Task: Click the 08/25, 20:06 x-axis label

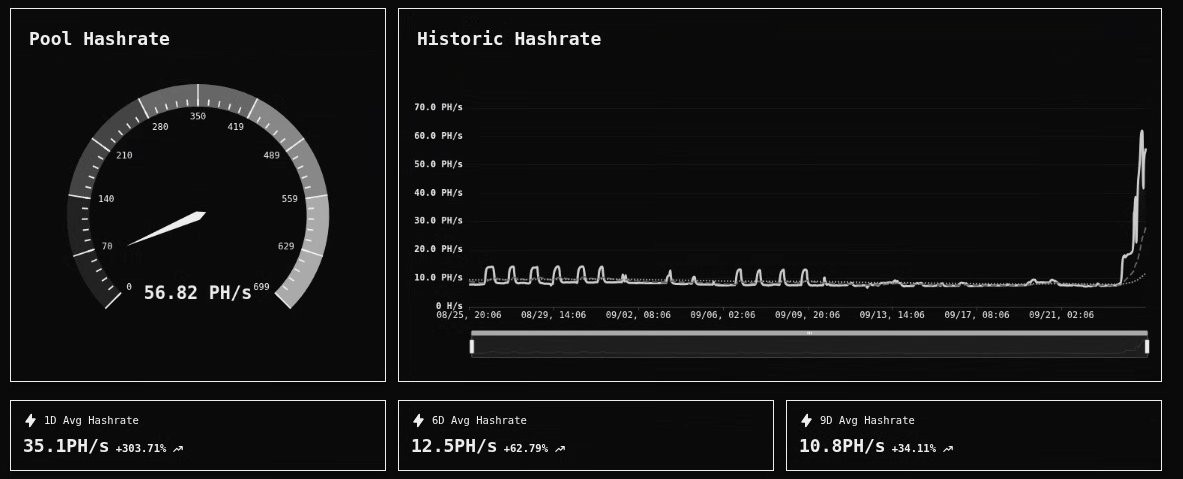Action: click(469, 315)
